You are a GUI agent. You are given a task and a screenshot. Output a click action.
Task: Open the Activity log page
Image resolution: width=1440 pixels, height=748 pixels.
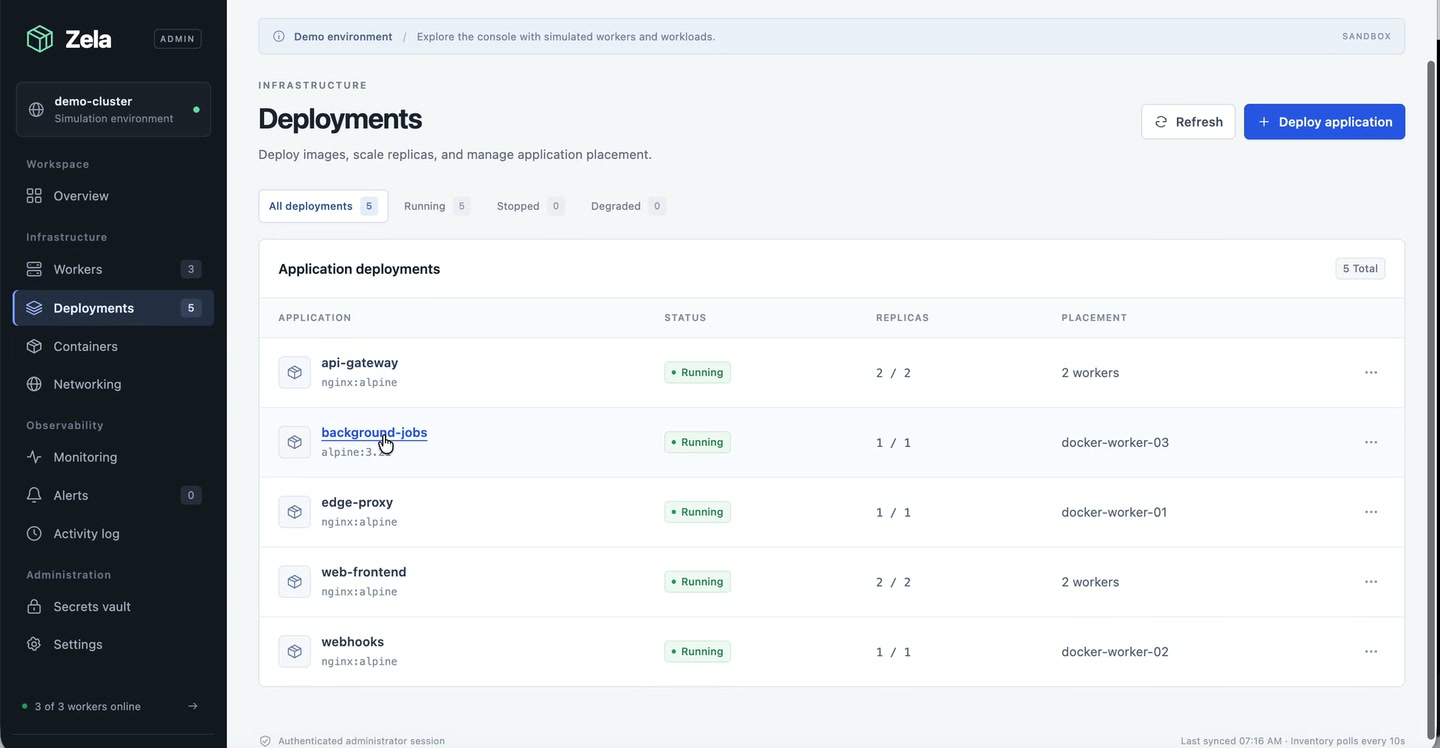(113, 534)
